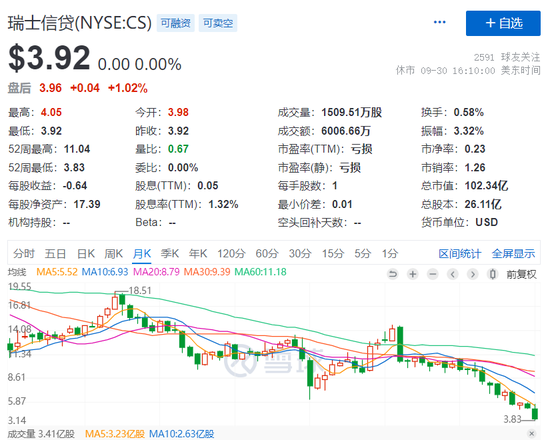Click the chart undo/reset arrow icon

(393, 274)
